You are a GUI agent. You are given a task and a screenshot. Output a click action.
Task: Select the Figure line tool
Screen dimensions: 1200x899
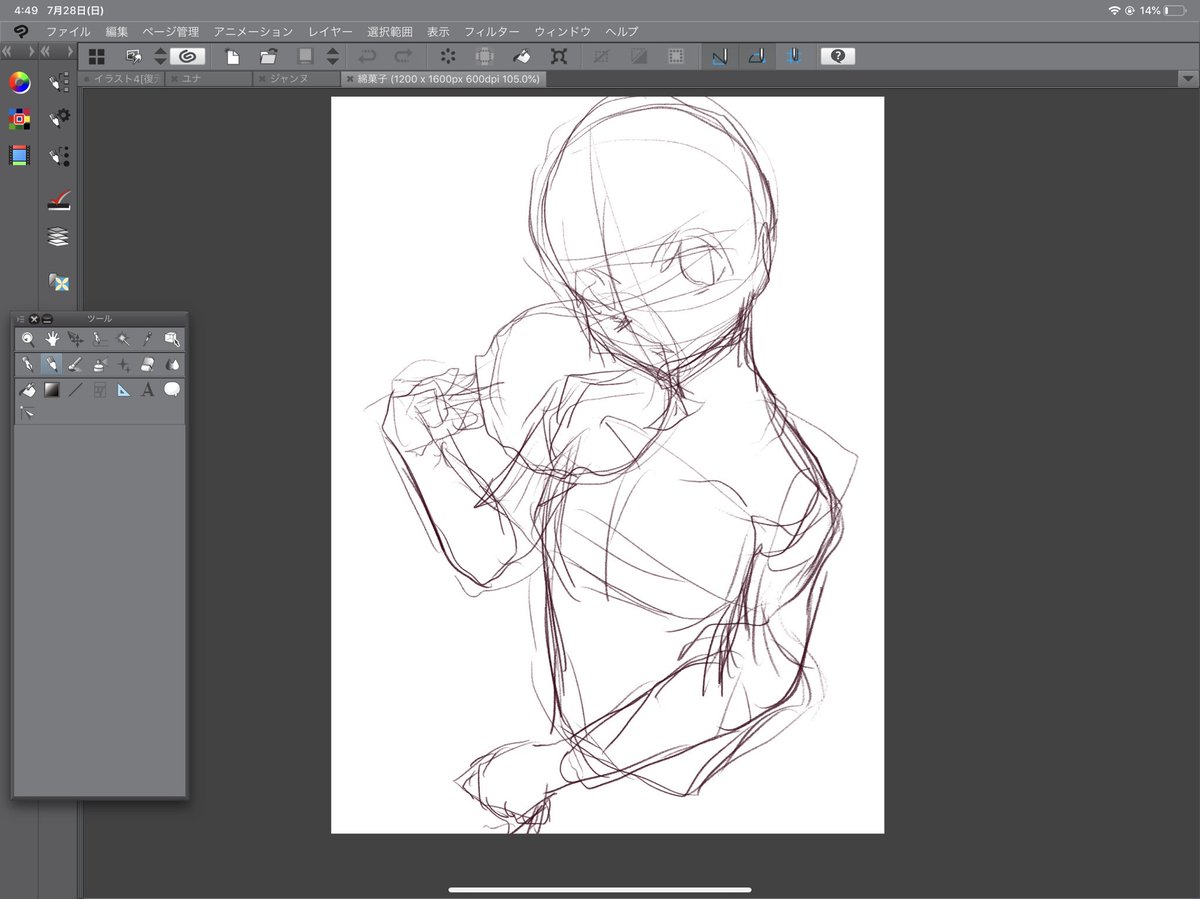[x=75, y=390]
